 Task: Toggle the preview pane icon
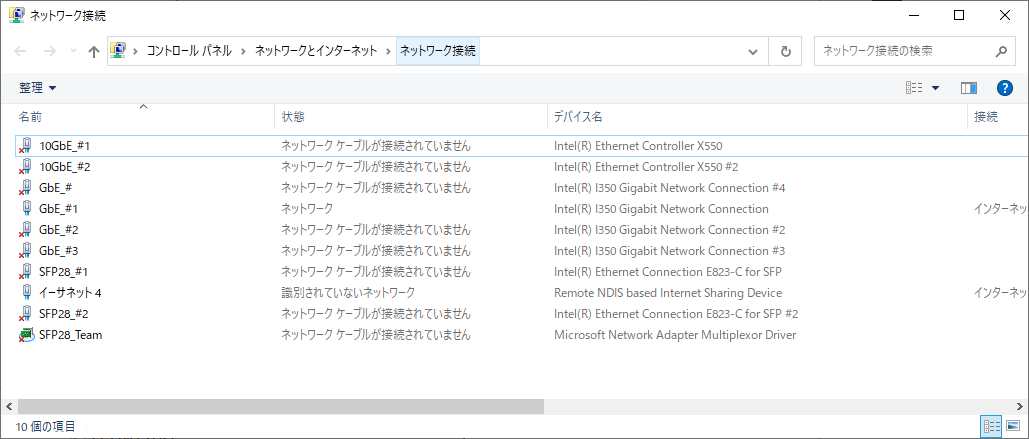coord(969,88)
